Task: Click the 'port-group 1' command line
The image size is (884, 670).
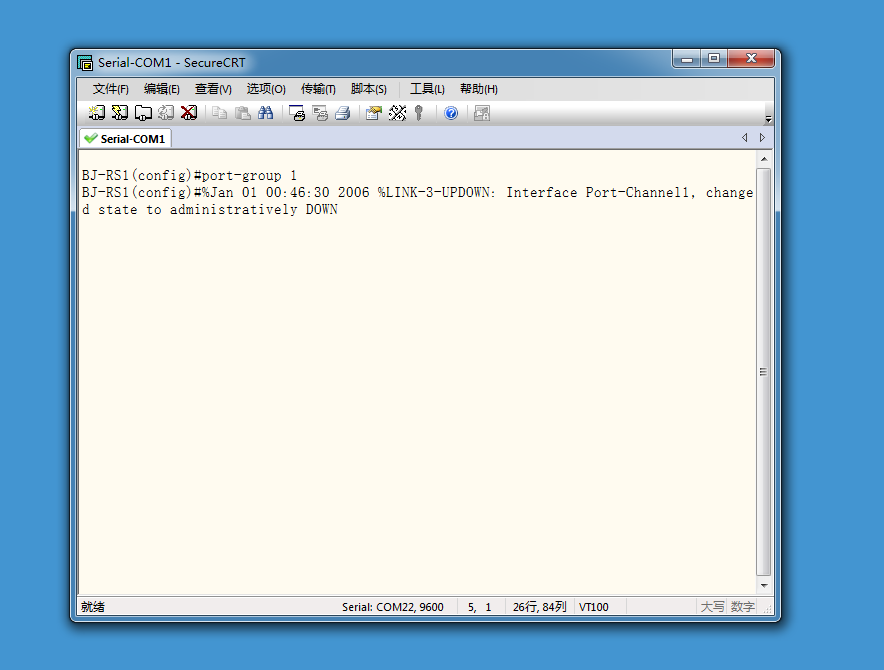Action: [x=189, y=175]
